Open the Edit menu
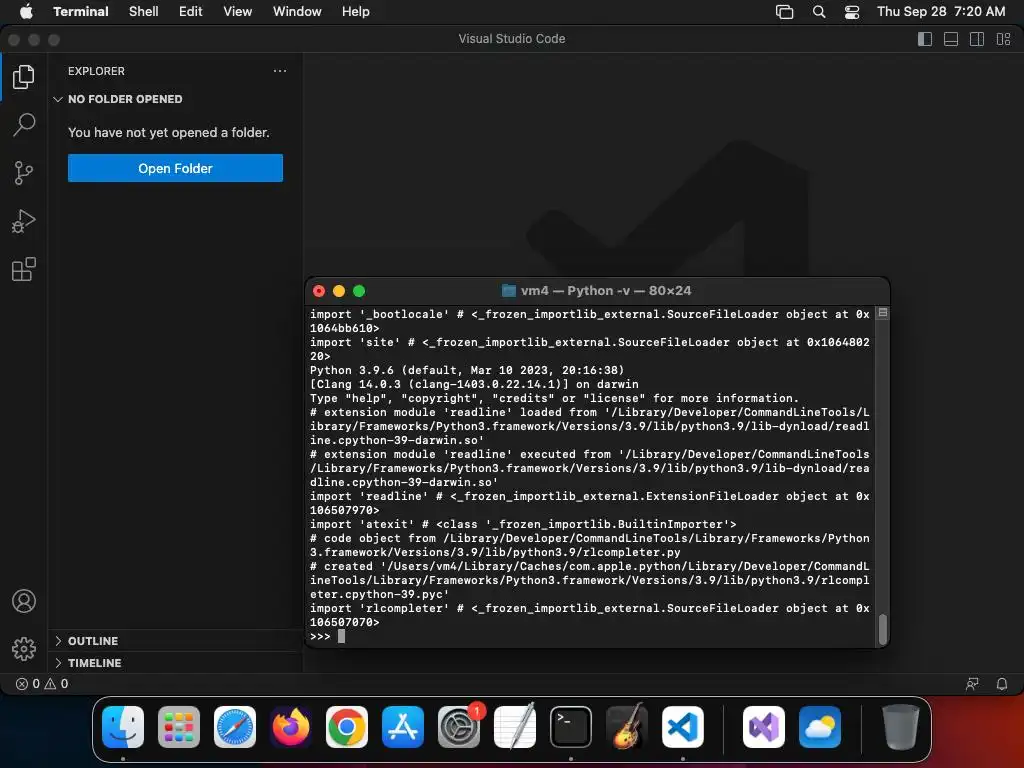 191,11
